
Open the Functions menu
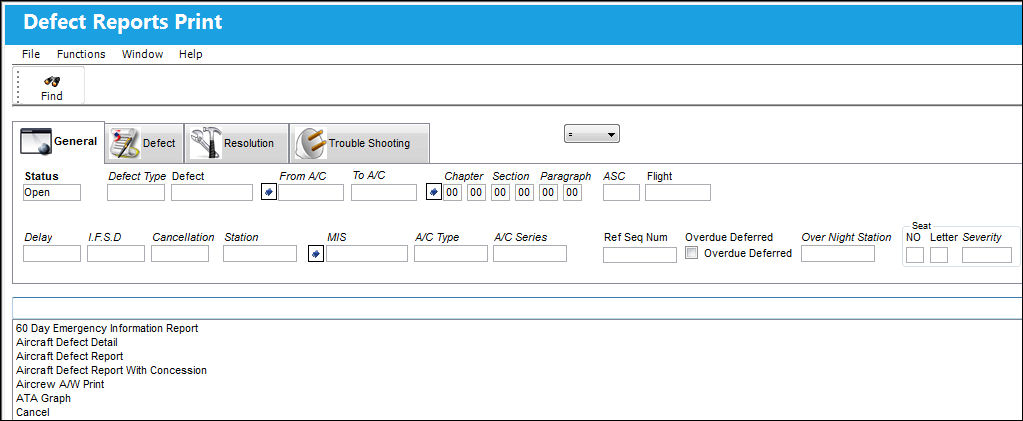point(81,54)
